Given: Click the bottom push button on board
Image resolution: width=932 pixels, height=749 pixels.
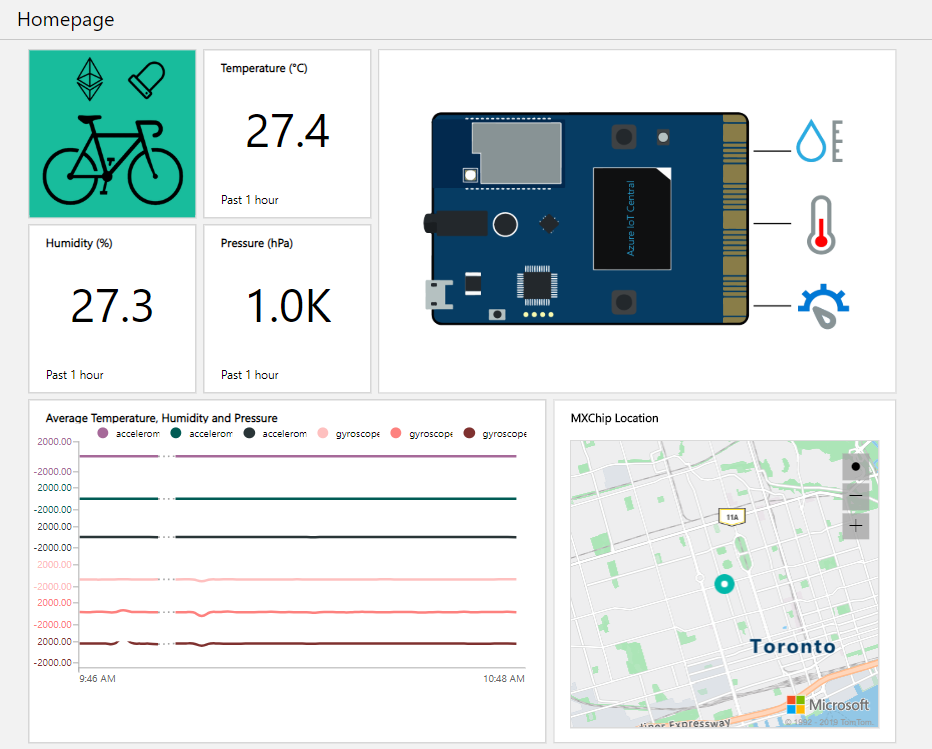Looking at the screenshot, I should 624,302.
